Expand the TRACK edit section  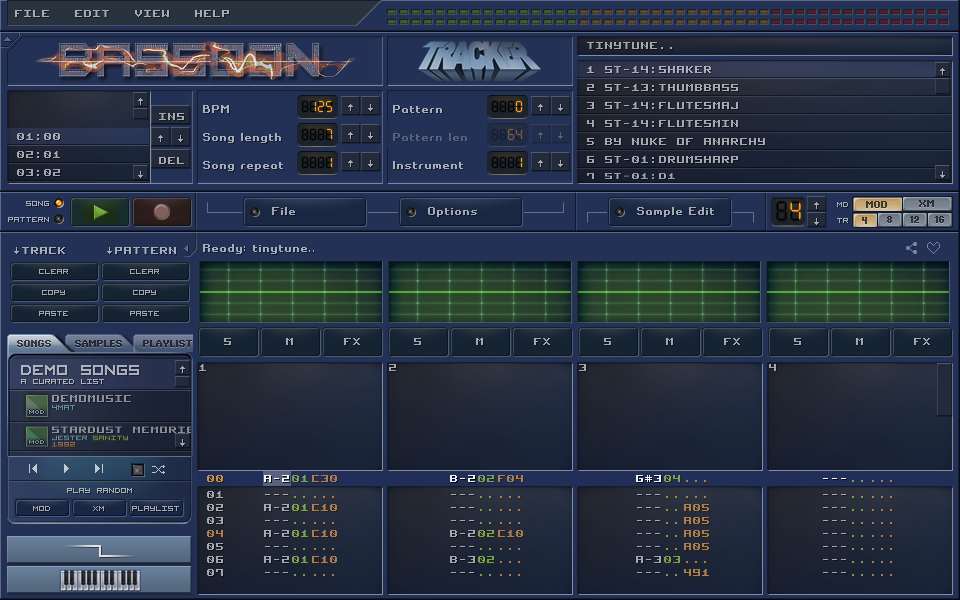point(39,250)
